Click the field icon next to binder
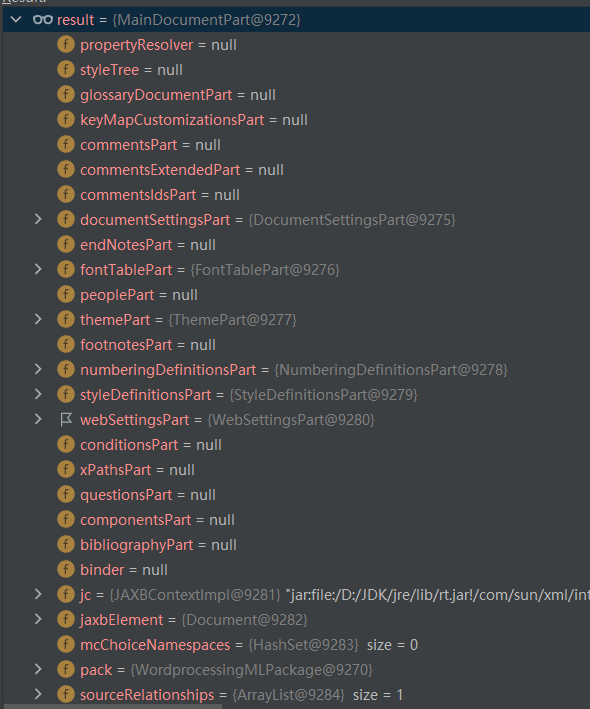 66,569
